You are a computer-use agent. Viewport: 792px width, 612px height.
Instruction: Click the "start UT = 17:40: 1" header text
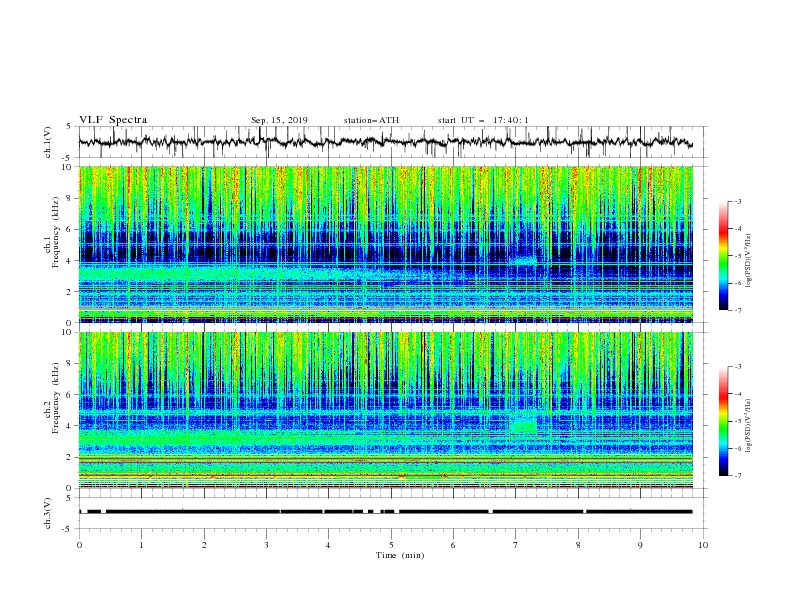tap(483, 120)
